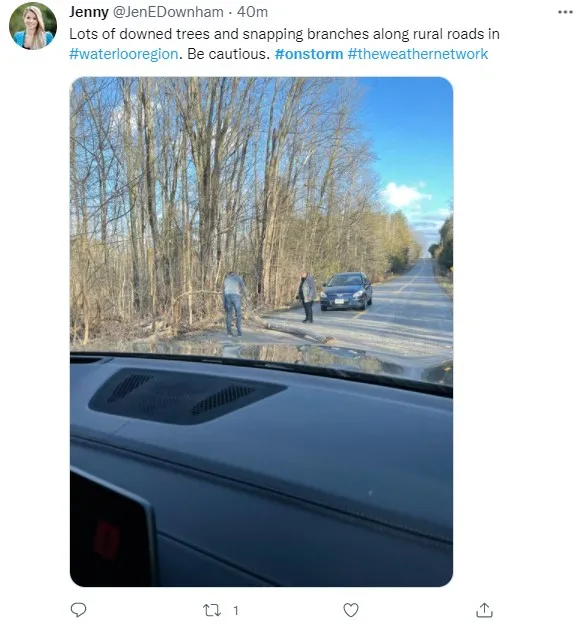Viewport: 587px width, 631px height.
Task: Open the 40m timestamp permalink
Action: (252, 12)
